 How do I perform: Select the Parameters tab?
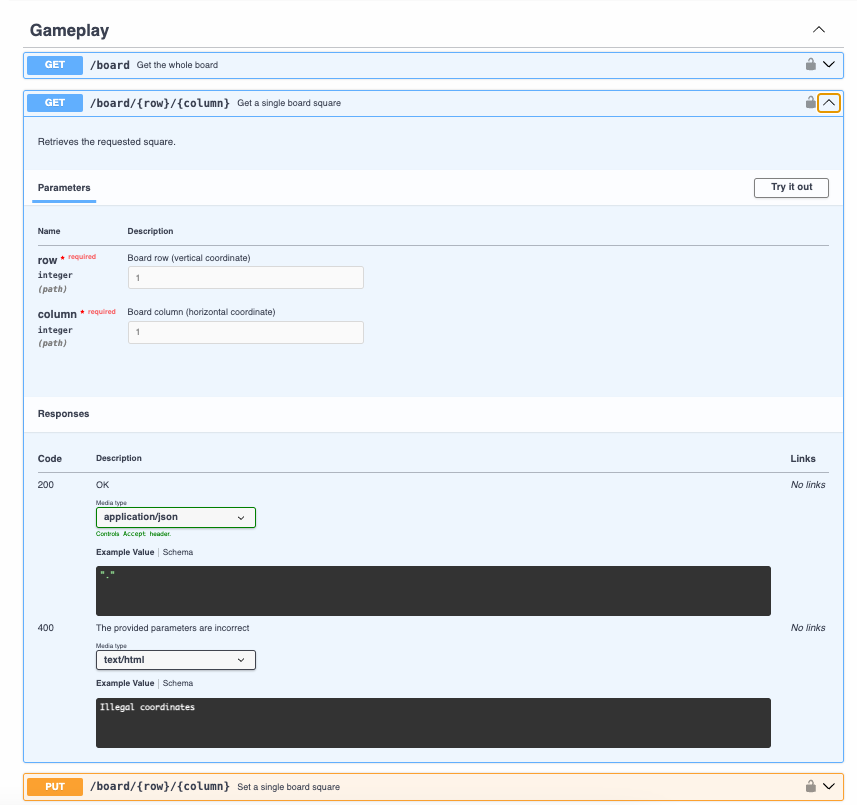[x=64, y=188]
